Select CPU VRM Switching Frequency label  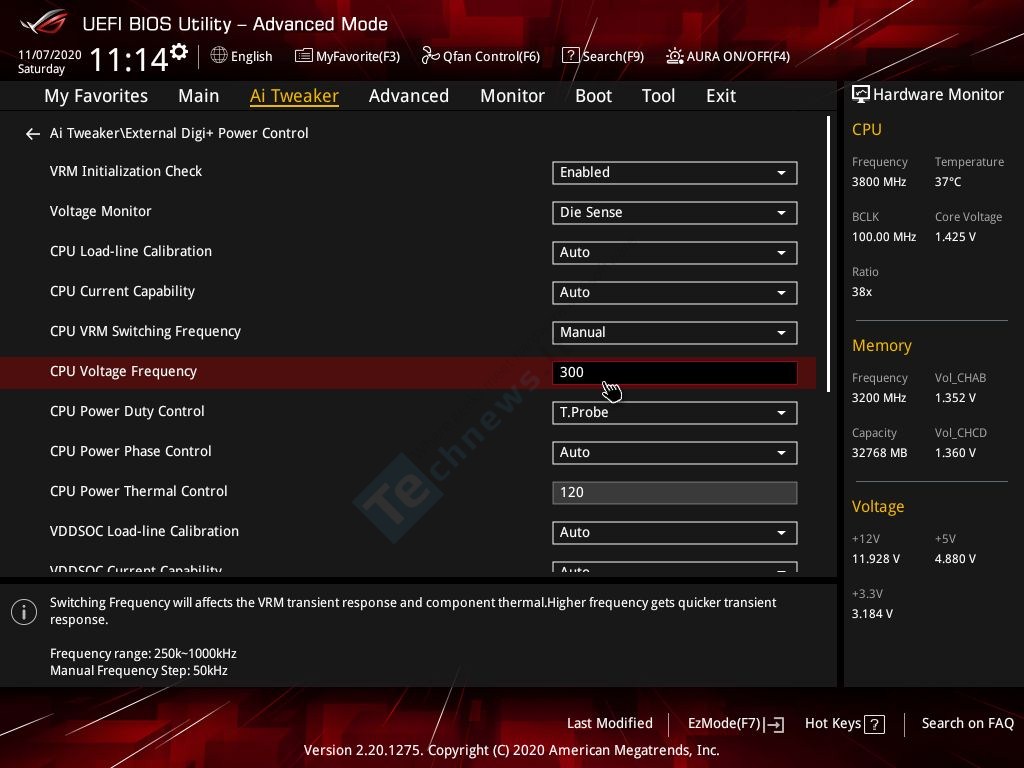pos(145,331)
